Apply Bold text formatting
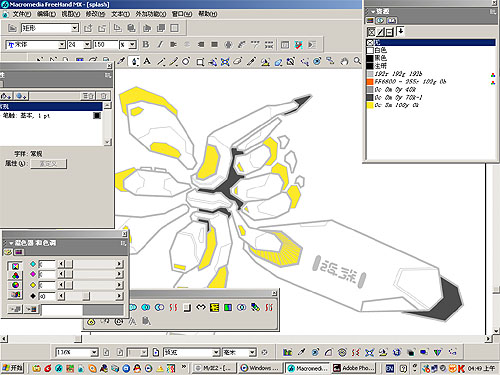 point(146,44)
